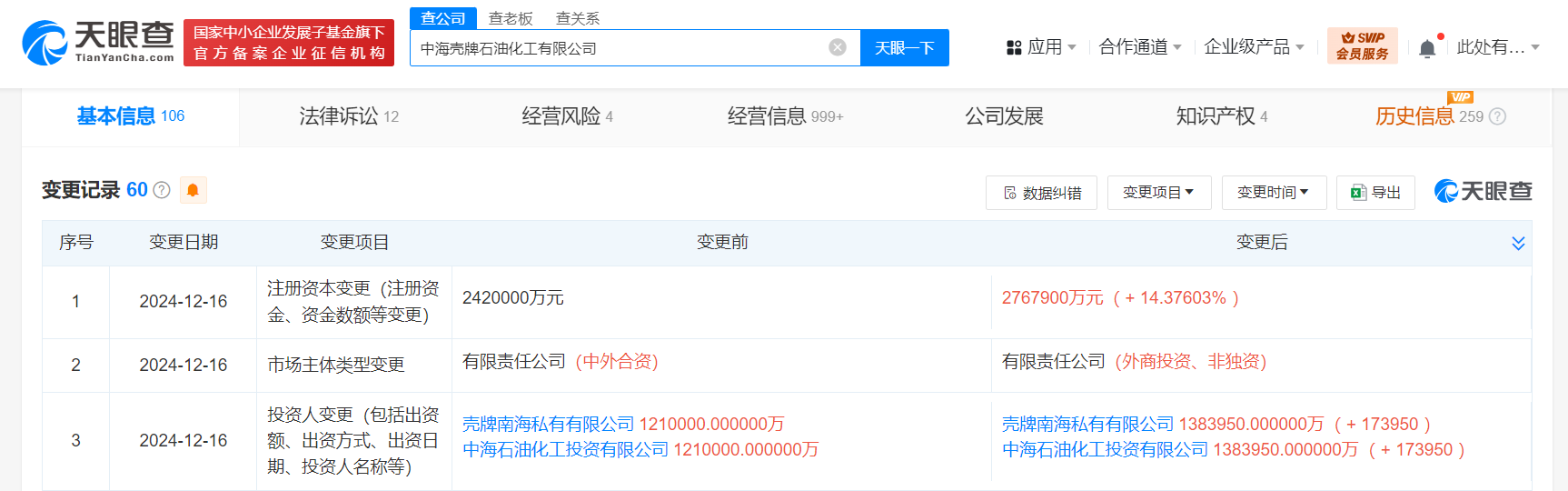Select the 查关系 search tab
The width and height of the screenshot is (1568, 491).
[578, 18]
